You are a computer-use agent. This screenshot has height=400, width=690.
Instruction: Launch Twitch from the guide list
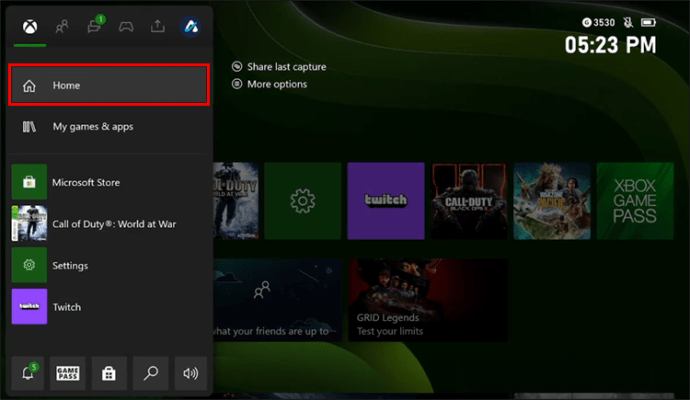coord(109,307)
